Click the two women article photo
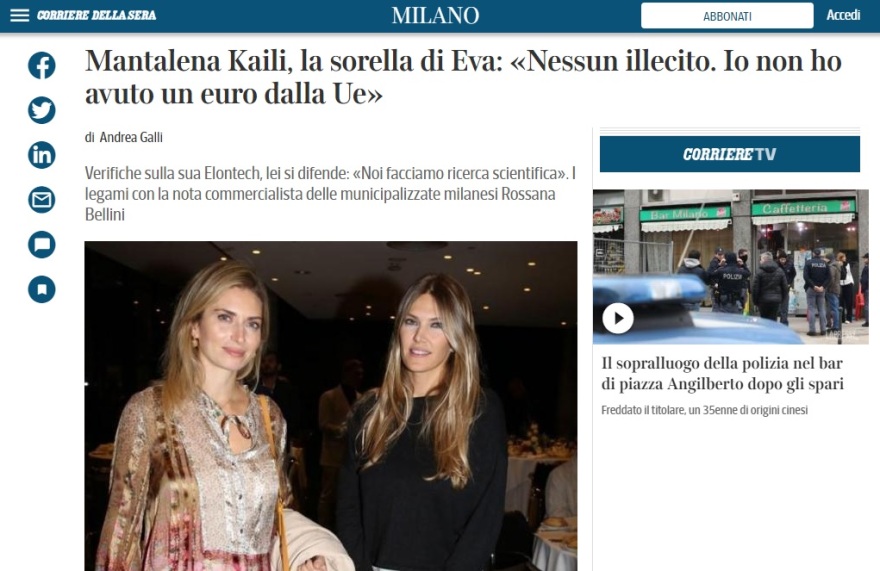Screen dimensions: 880x571 click(x=331, y=406)
